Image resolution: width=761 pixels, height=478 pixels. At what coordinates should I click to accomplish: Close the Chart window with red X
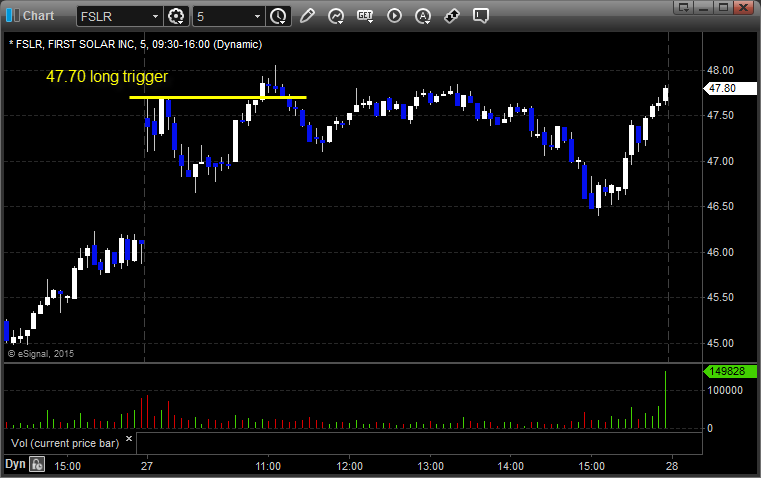(744, 7)
